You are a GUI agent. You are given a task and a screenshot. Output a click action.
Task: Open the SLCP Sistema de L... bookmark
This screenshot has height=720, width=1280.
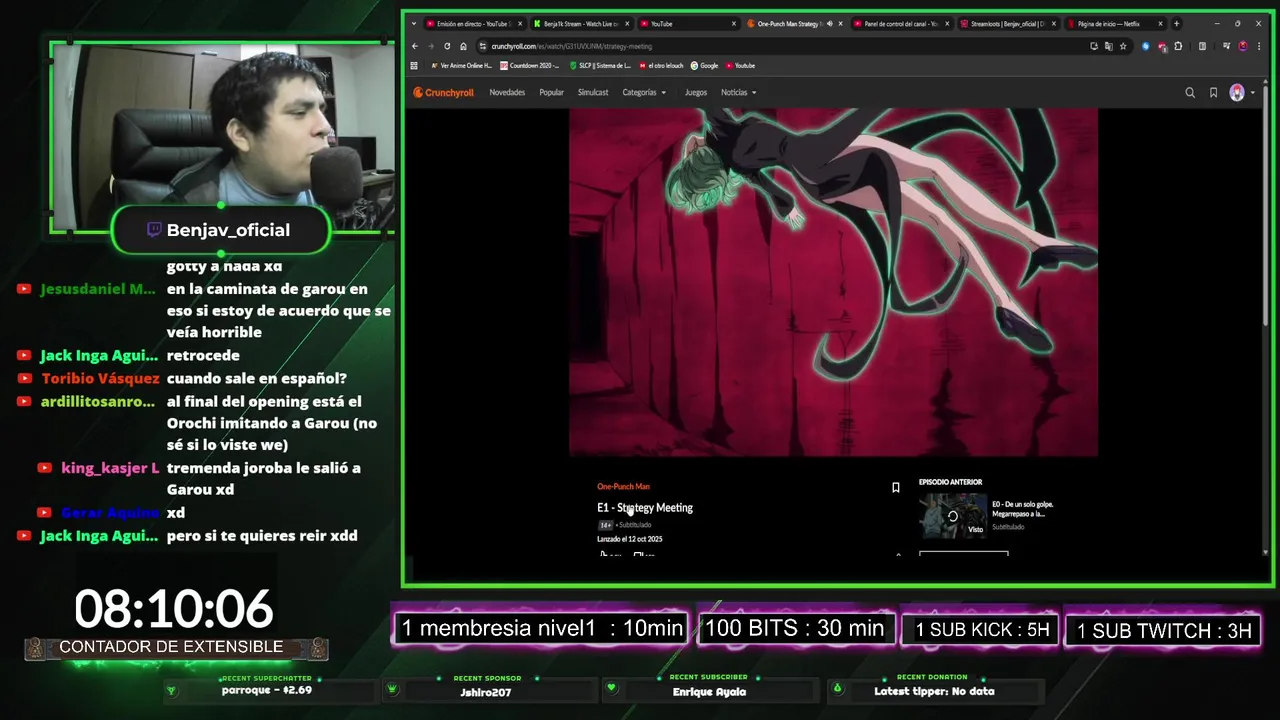(x=600, y=66)
